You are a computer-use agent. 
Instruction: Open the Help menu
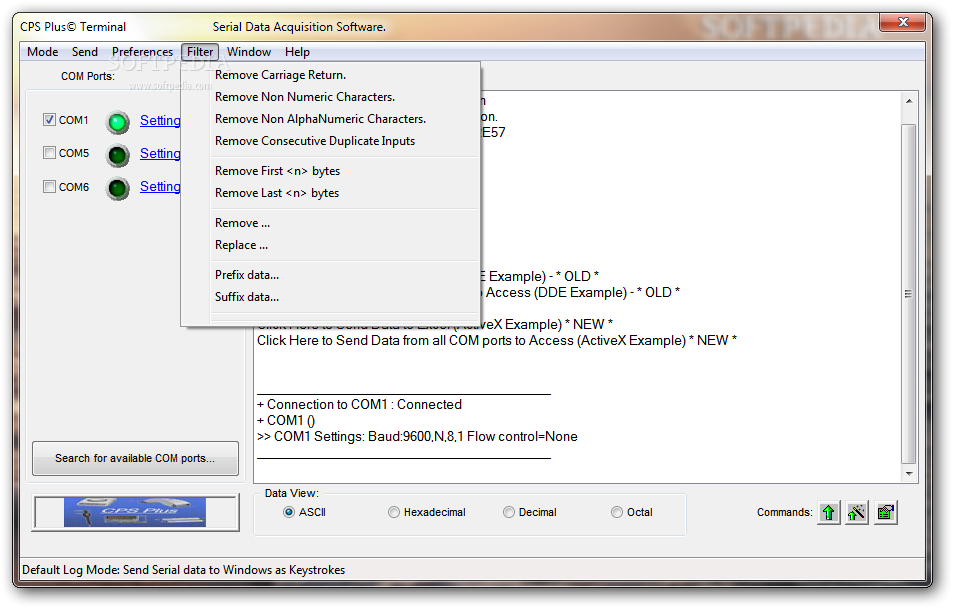[x=297, y=52]
